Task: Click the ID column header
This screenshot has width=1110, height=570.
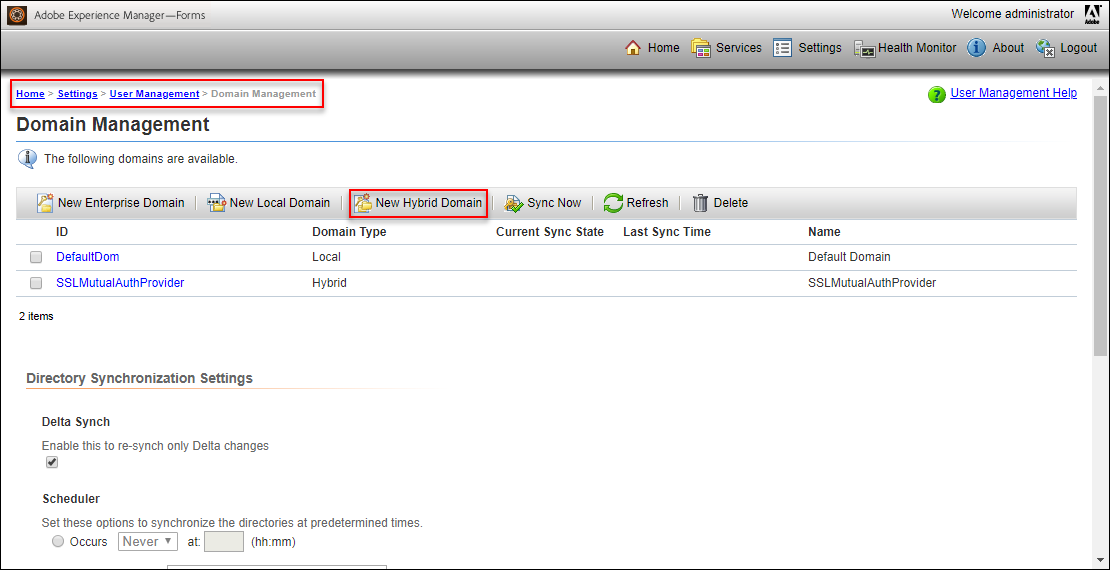Action: pyautogui.click(x=62, y=232)
